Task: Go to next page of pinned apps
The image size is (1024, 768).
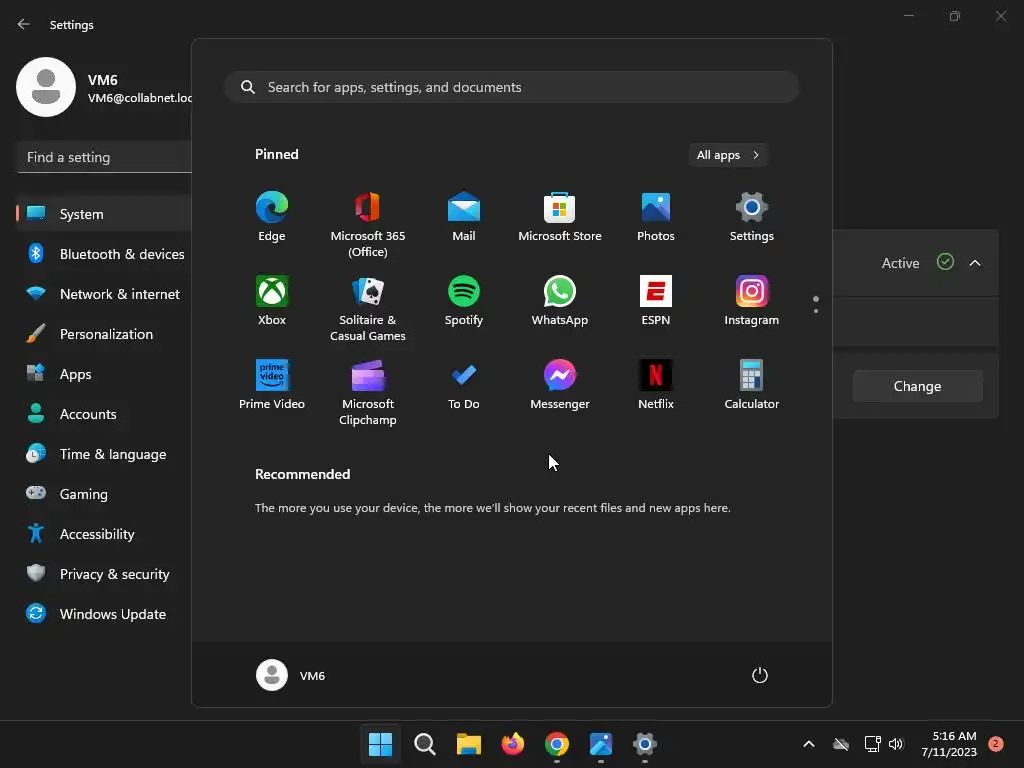Action: point(816,310)
